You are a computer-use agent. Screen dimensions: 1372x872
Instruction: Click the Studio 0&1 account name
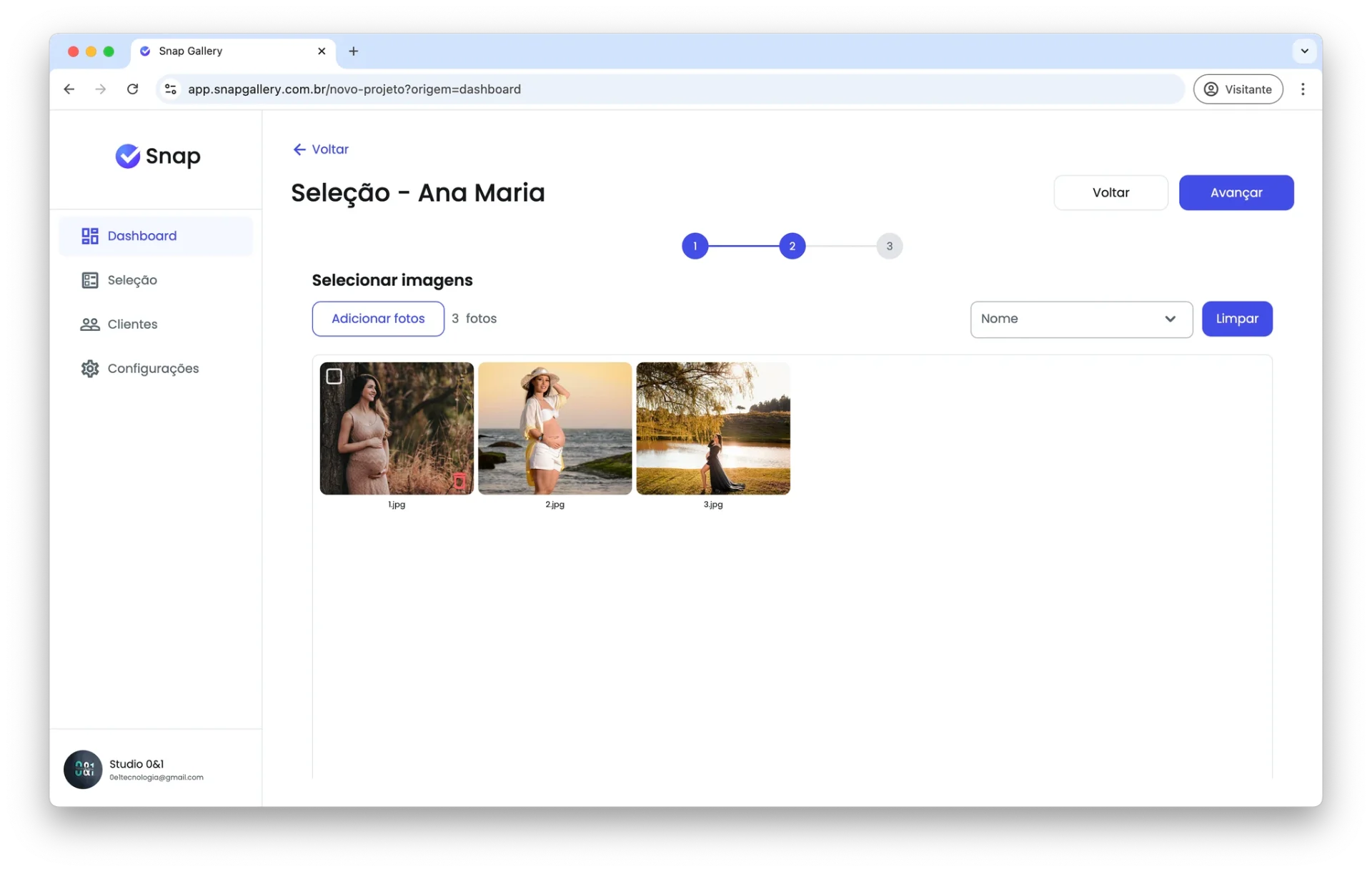click(136, 764)
